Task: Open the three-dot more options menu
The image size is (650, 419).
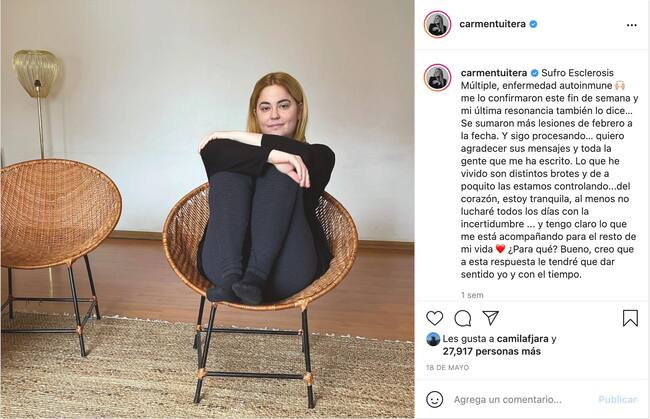Action: [x=631, y=25]
